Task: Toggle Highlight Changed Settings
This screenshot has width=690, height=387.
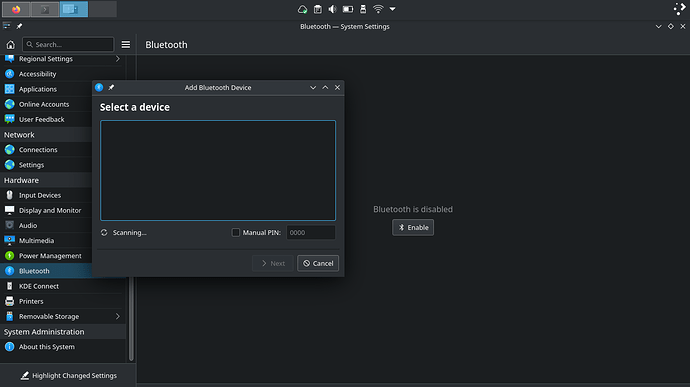Action: tap(68, 376)
